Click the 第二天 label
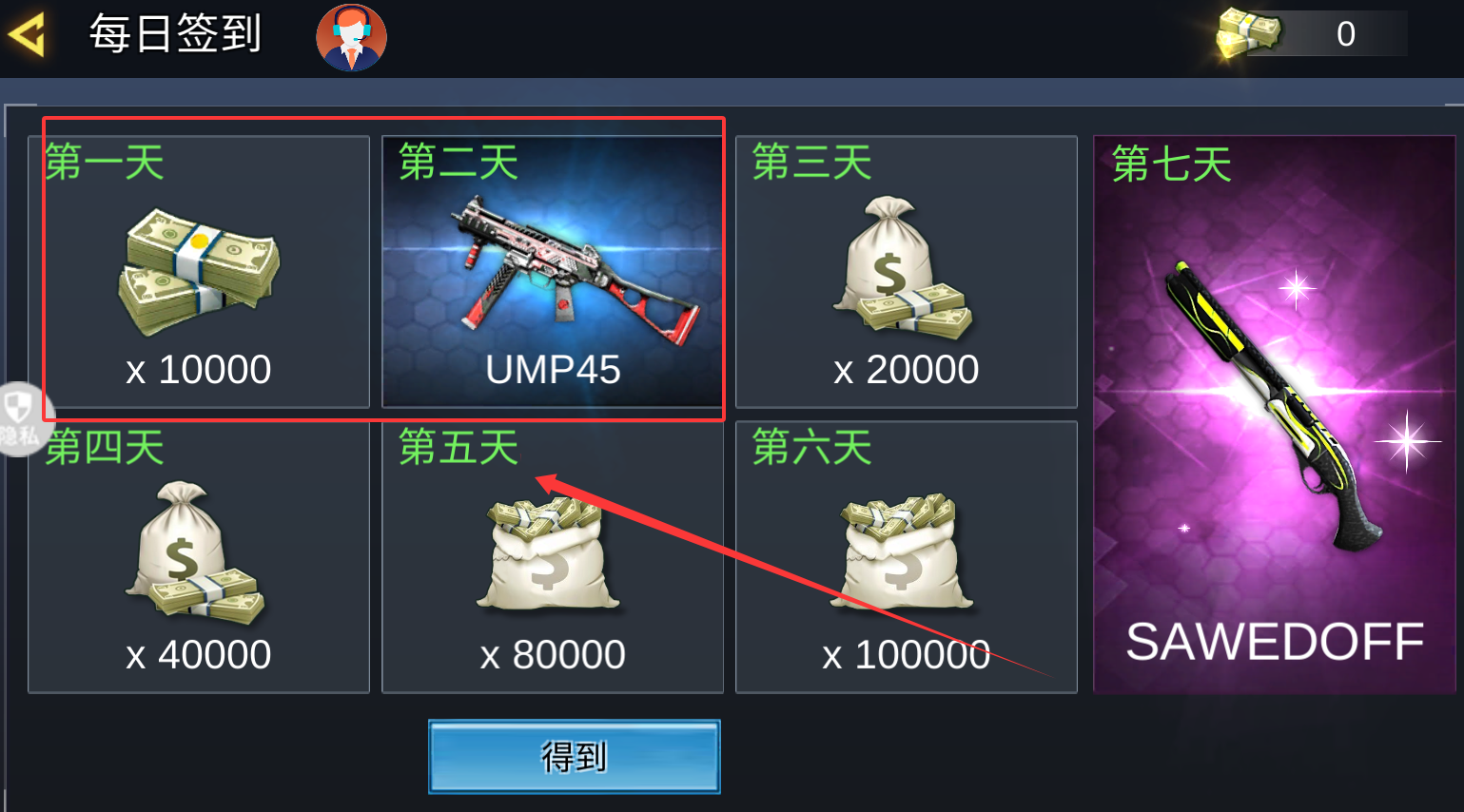Screen dimensions: 1464x812 (459, 162)
